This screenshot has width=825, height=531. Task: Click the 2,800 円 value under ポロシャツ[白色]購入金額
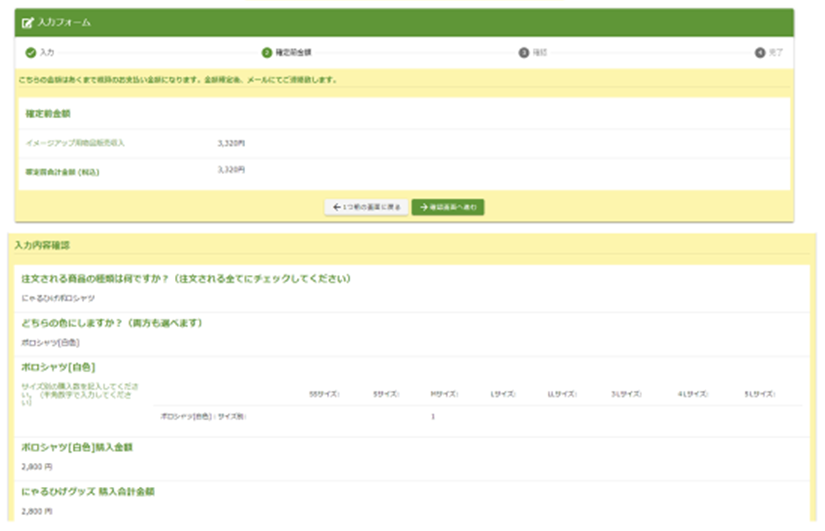[37, 467]
